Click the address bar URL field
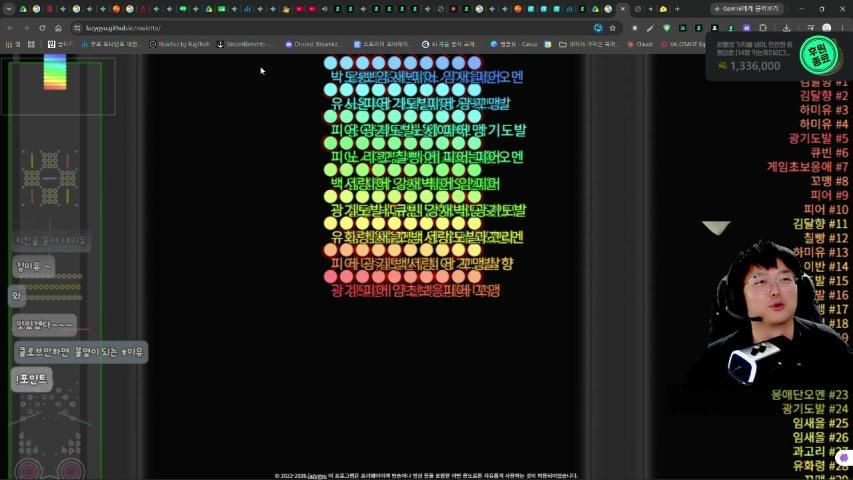This screenshot has width=853, height=480. (x=337, y=28)
